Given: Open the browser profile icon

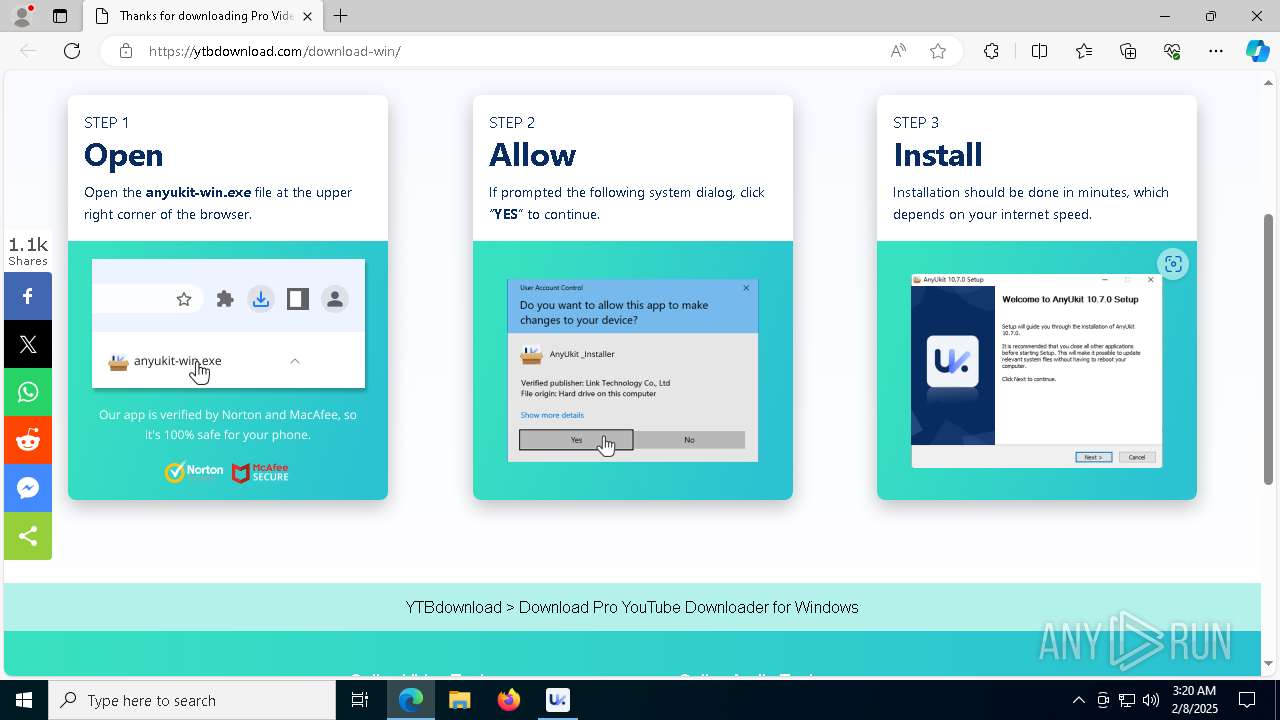Looking at the screenshot, I should coord(22,16).
